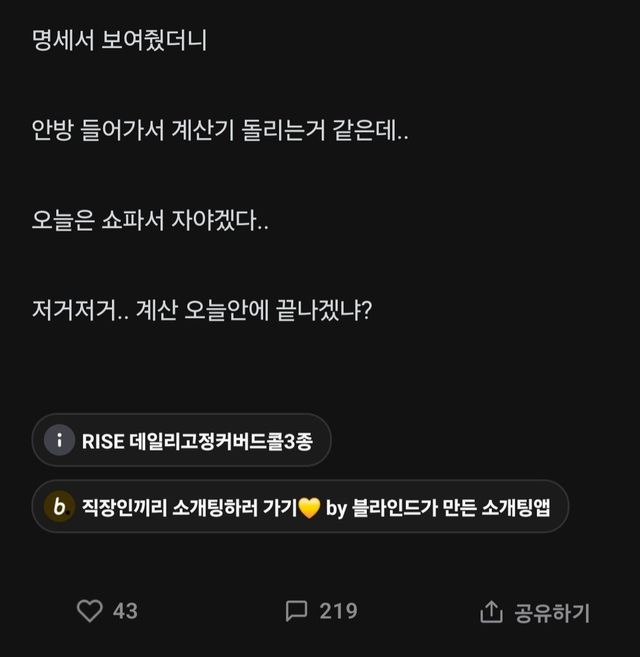Open comments via the speech bubble icon

pos(296,611)
